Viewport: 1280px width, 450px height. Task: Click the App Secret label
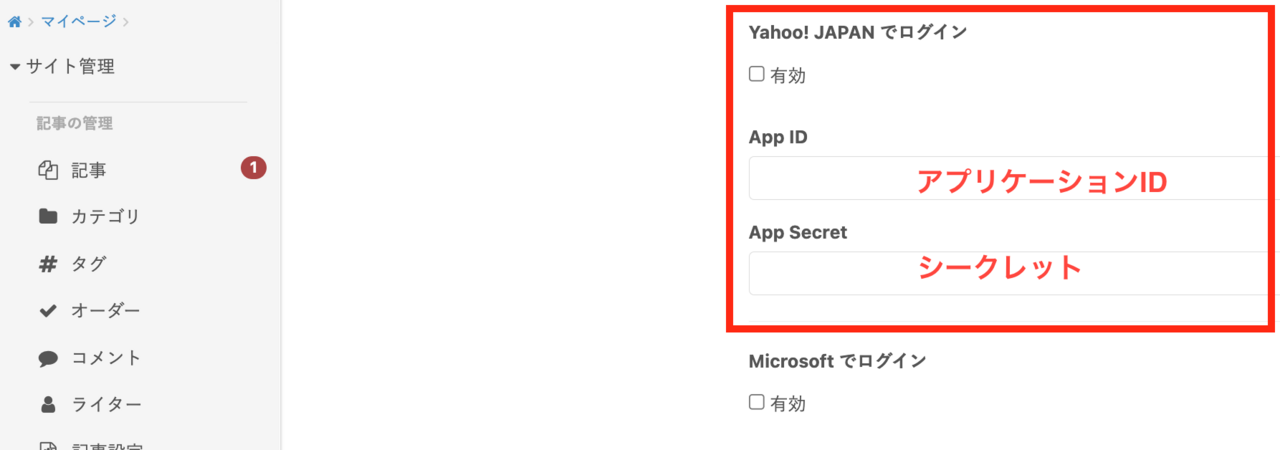click(x=797, y=233)
